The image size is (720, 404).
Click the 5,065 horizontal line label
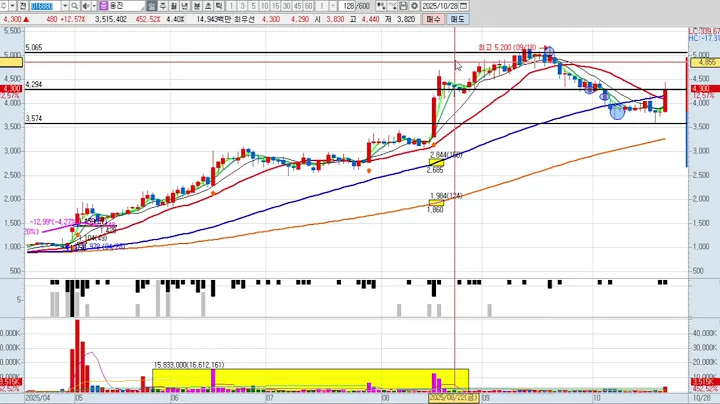coord(34,48)
